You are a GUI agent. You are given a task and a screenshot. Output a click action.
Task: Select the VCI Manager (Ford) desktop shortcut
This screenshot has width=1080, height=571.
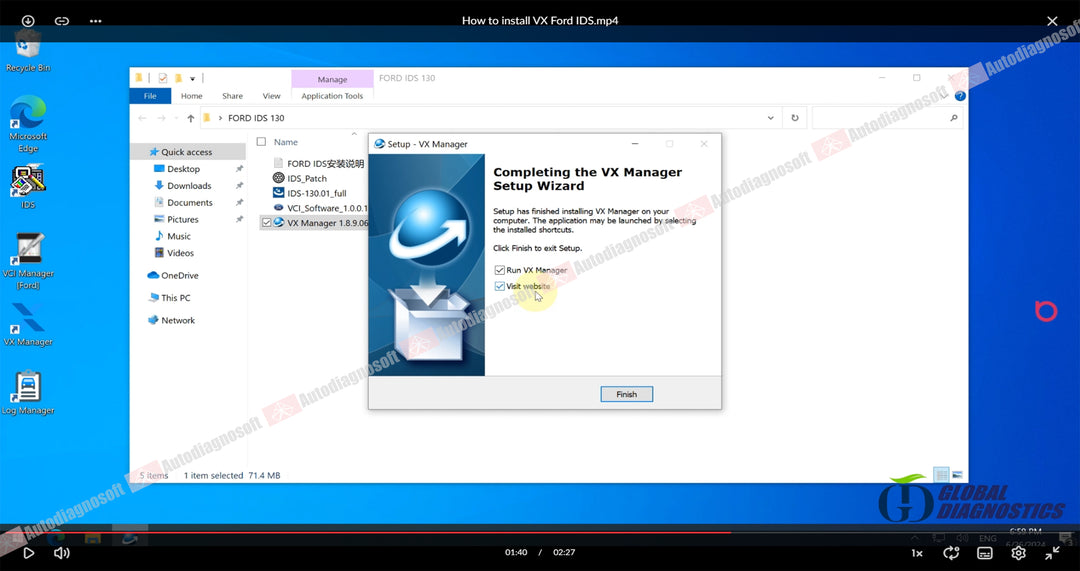click(28, 261)
